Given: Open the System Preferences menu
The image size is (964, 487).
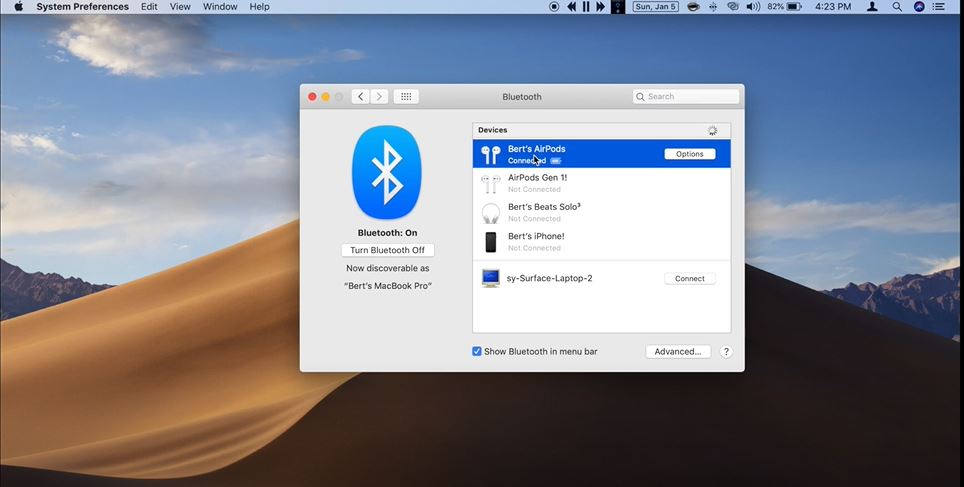Looking at the screenshot, I should coord(82,7).
